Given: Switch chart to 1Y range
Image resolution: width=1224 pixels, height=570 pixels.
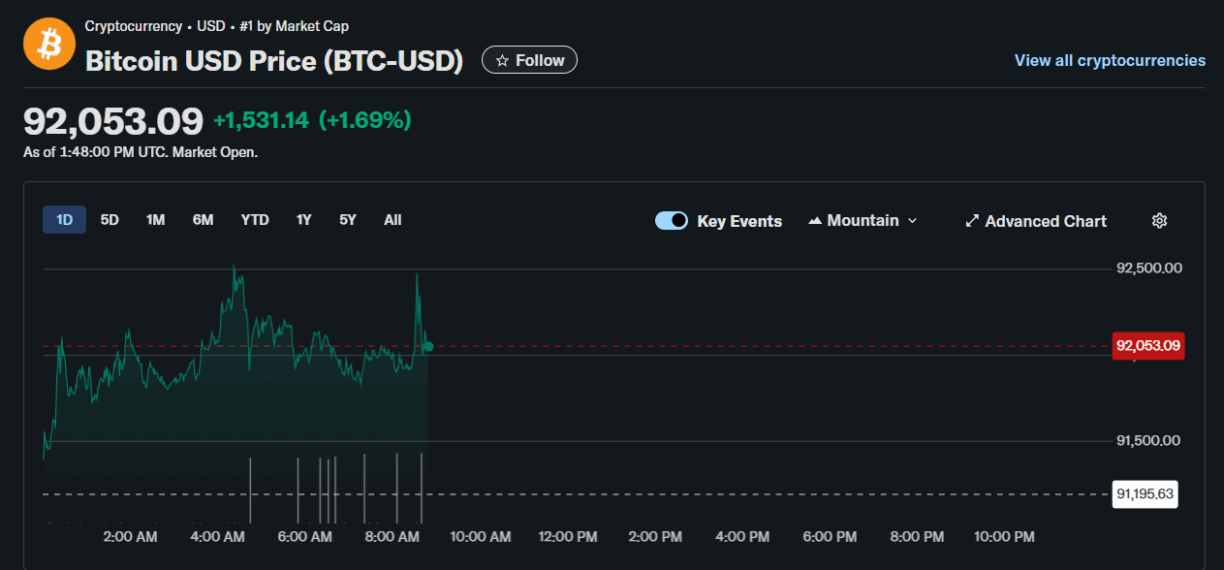Looking at the screenshot, I should coord(304,220).
